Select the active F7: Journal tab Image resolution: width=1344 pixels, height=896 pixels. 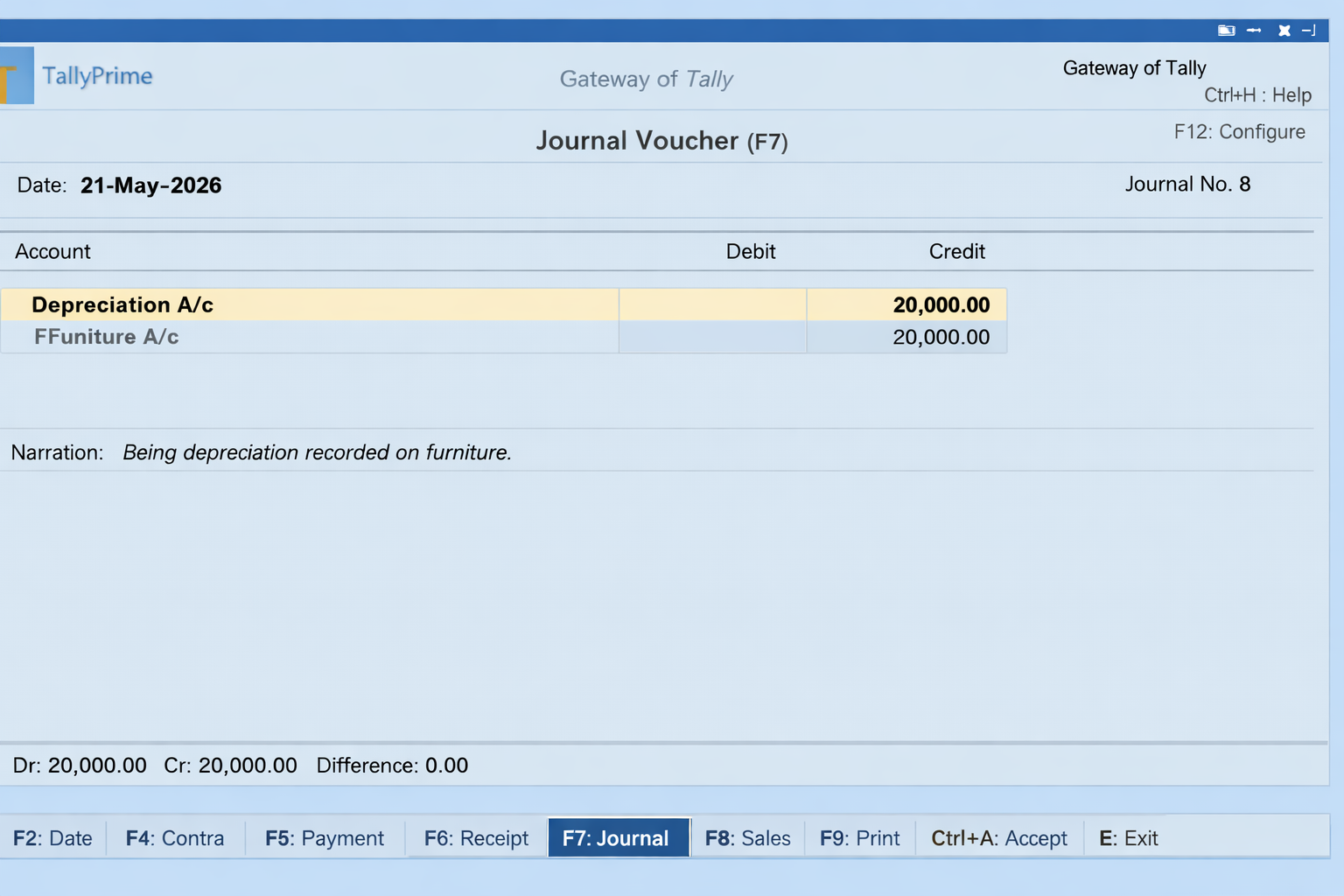tap(619, 837)
